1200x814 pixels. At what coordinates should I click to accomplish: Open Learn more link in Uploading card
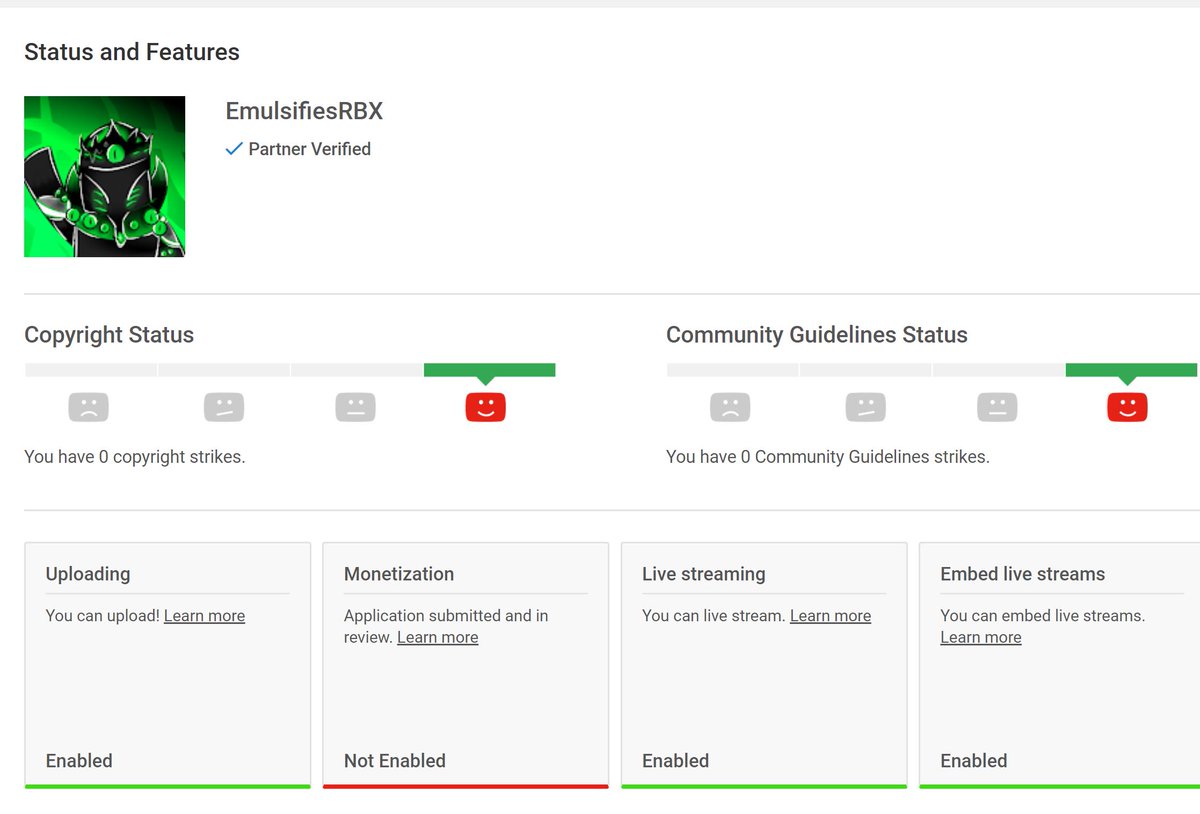(x=204, y=616)
